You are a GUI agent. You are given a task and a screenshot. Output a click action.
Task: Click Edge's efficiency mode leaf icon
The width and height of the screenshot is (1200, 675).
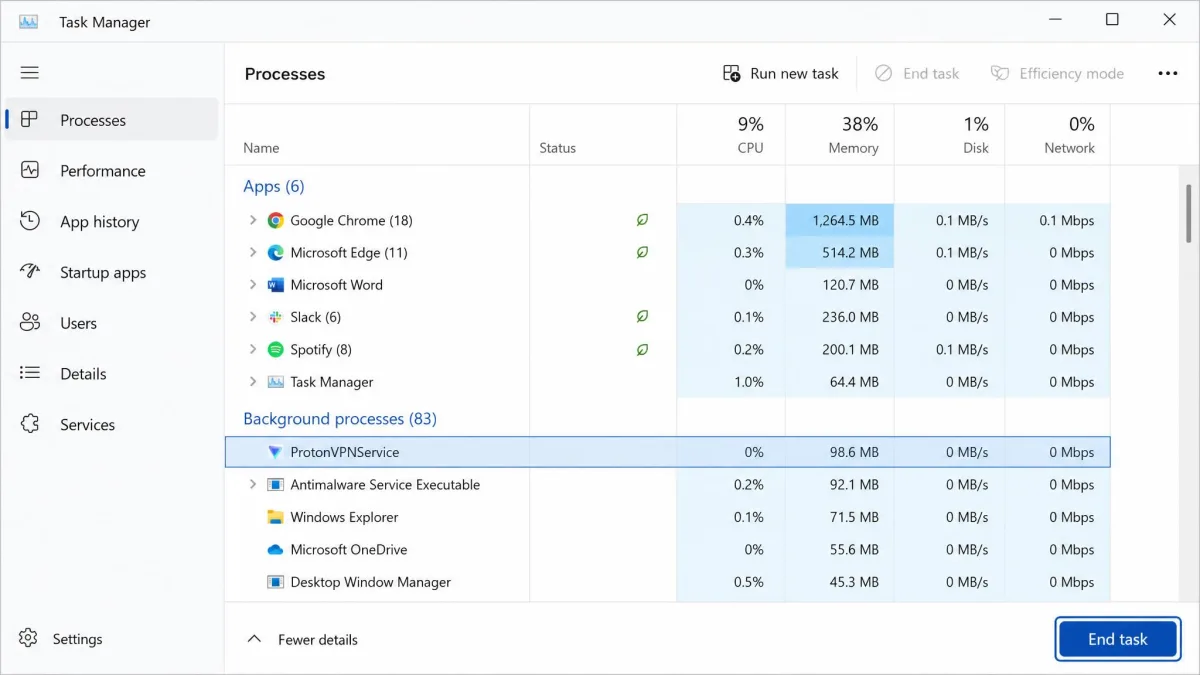point(642,253)
